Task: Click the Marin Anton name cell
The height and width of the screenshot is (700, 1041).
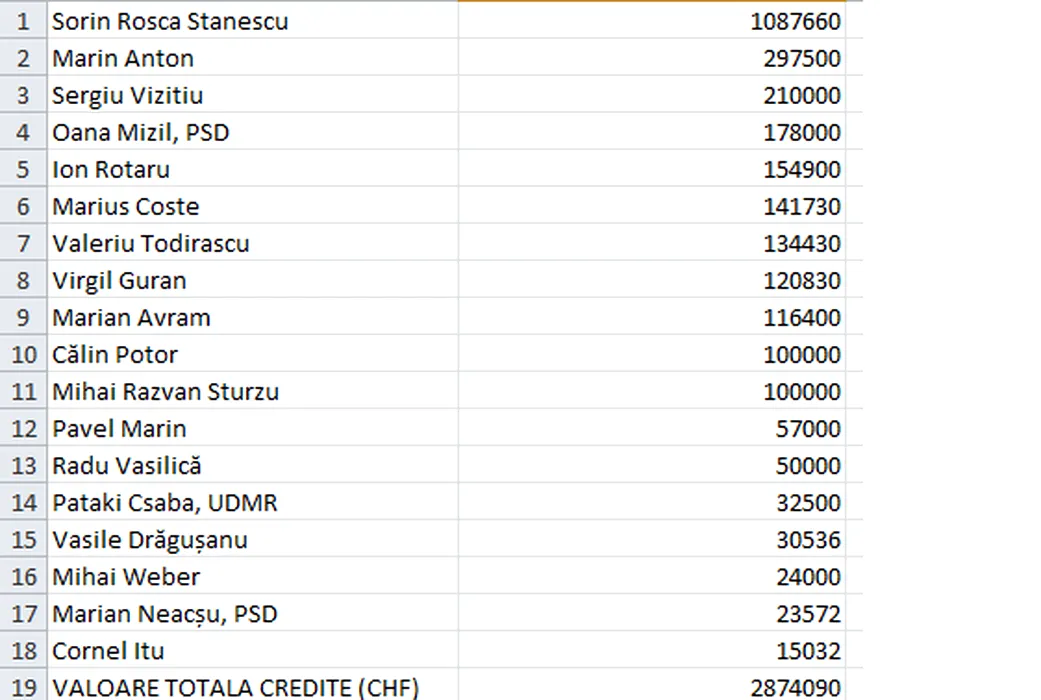Action: coord(123,58)
